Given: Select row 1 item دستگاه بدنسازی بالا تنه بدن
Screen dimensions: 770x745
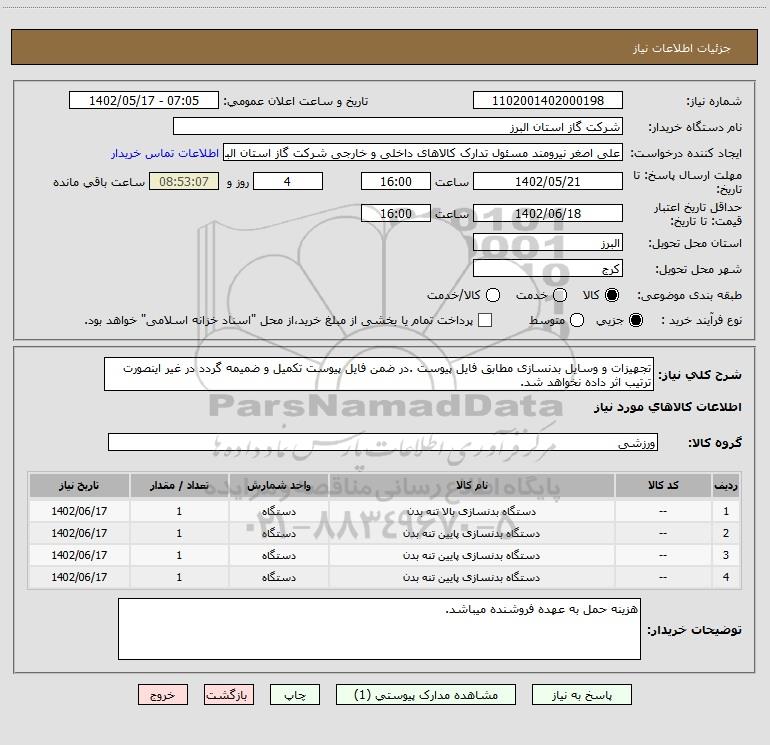Looking at the screenshot, I should coord(471,511).
